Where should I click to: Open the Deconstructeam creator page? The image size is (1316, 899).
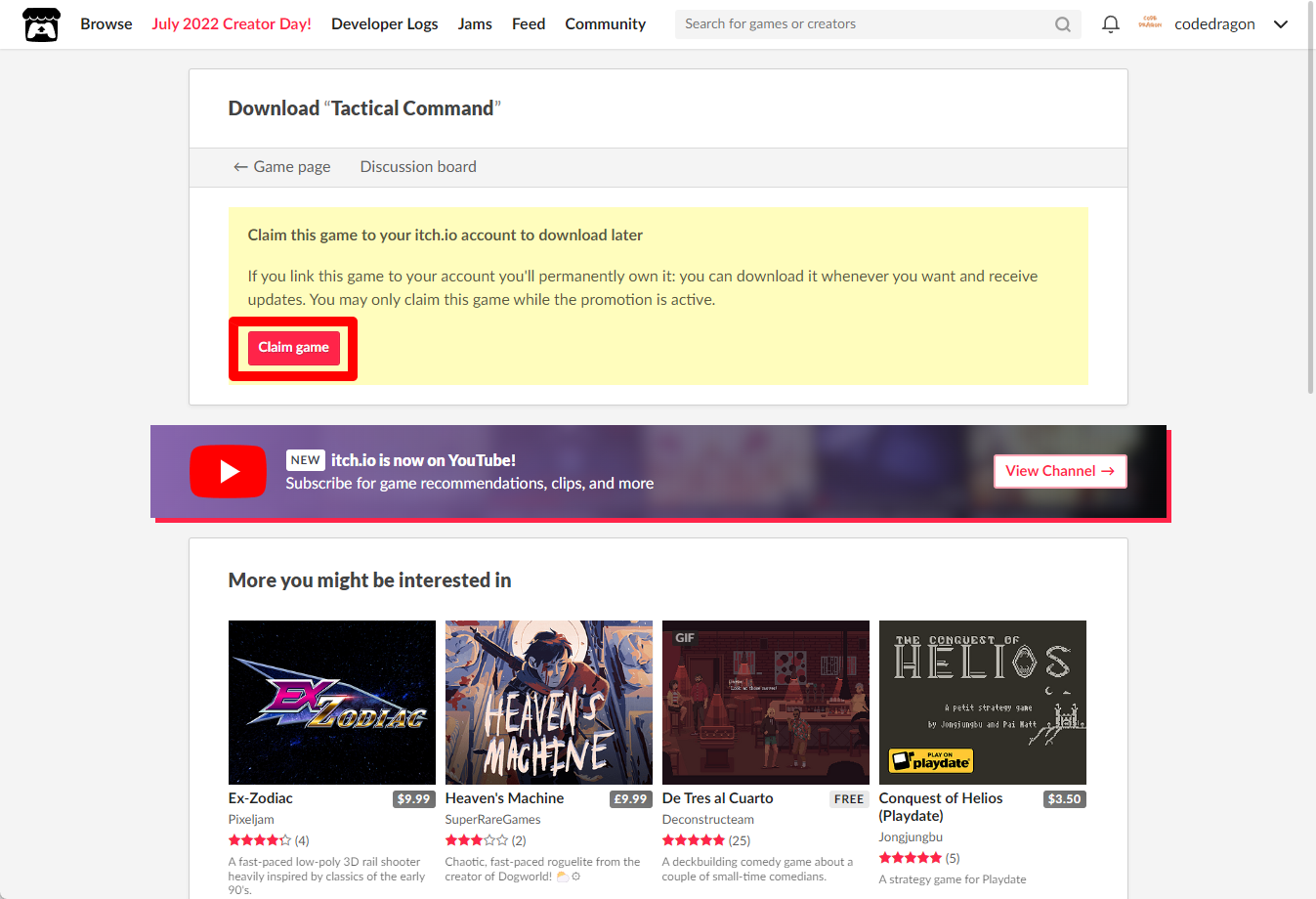(708, 820)
